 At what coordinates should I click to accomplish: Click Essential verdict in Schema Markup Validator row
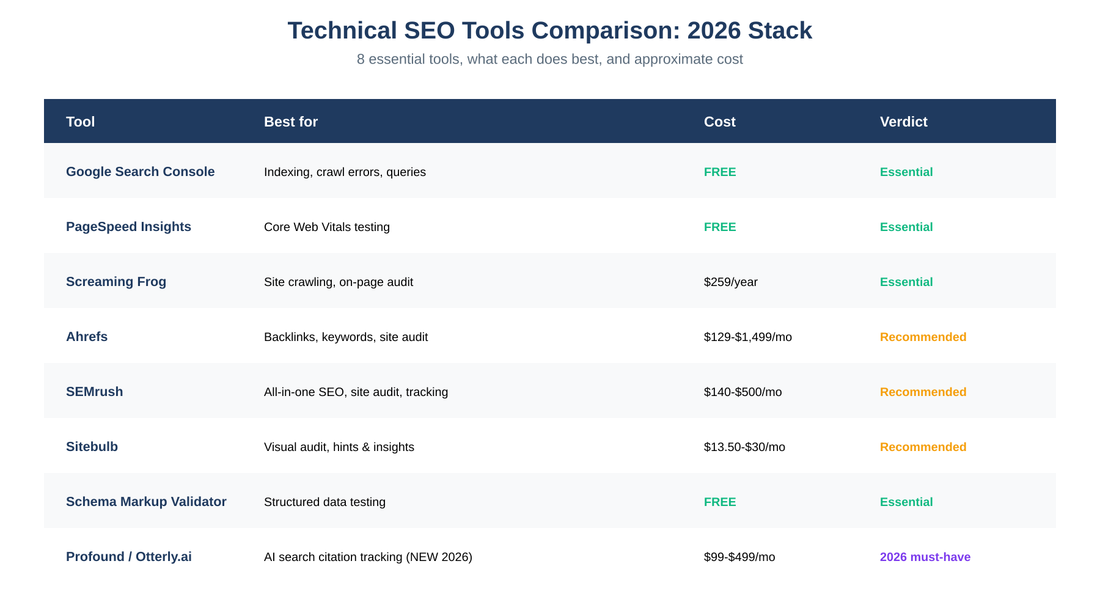coord(906,502)
